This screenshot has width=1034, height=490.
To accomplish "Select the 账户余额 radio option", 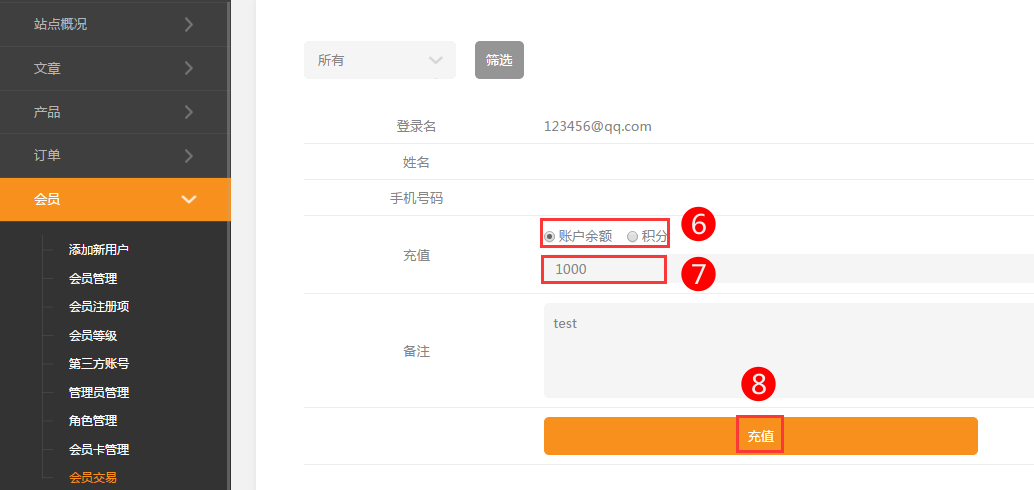I will pyautogui.click(x=550, y=237).
